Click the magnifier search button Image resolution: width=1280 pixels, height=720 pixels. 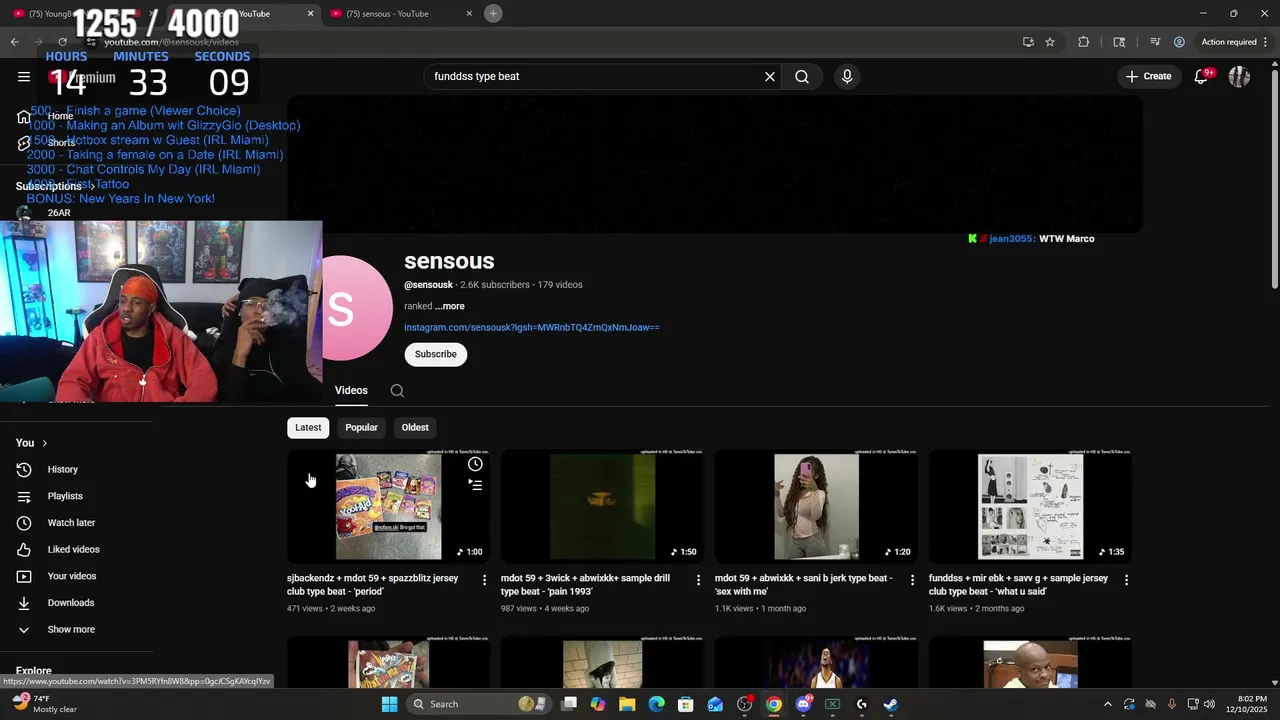pos(802,76)
